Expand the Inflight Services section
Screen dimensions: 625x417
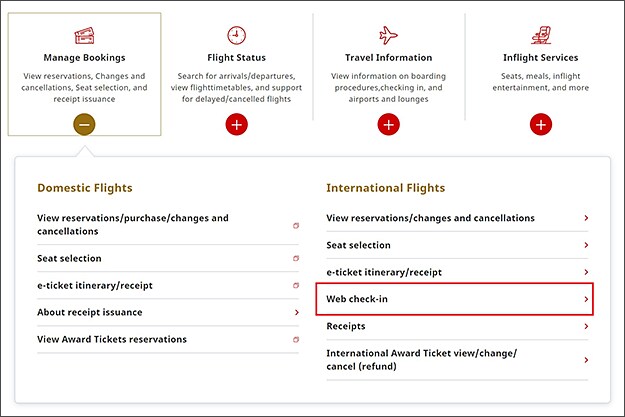(540, 125)
